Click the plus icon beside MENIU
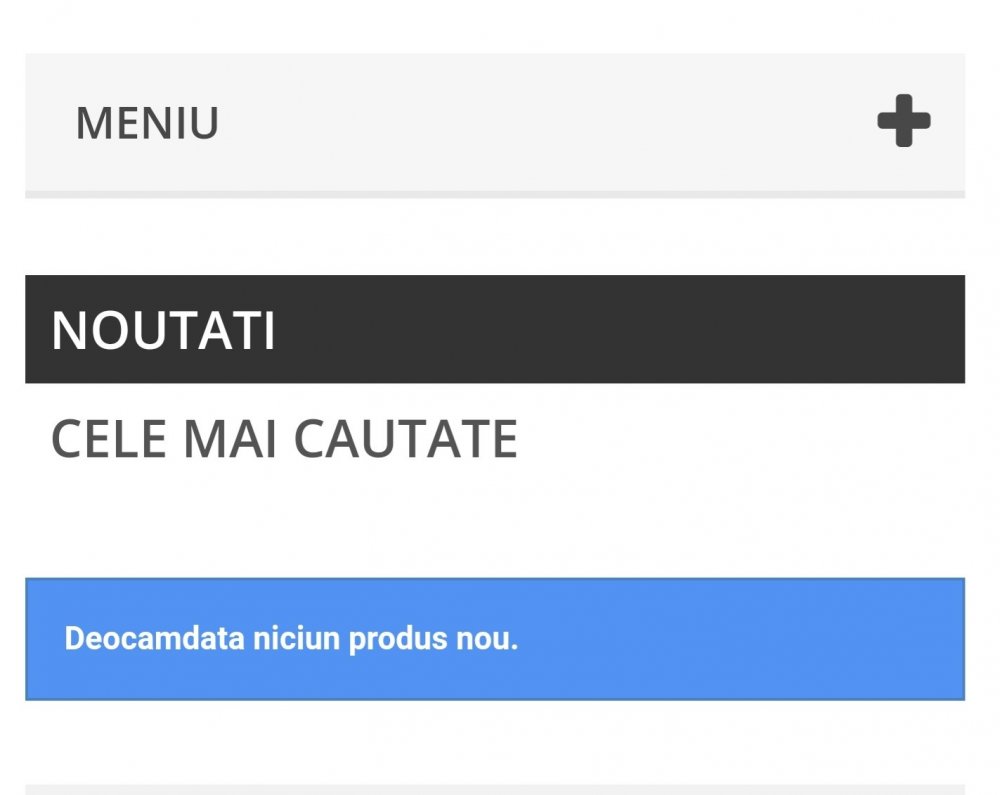Viewport: 1000px width, 795px height. (x=903, y=121)
